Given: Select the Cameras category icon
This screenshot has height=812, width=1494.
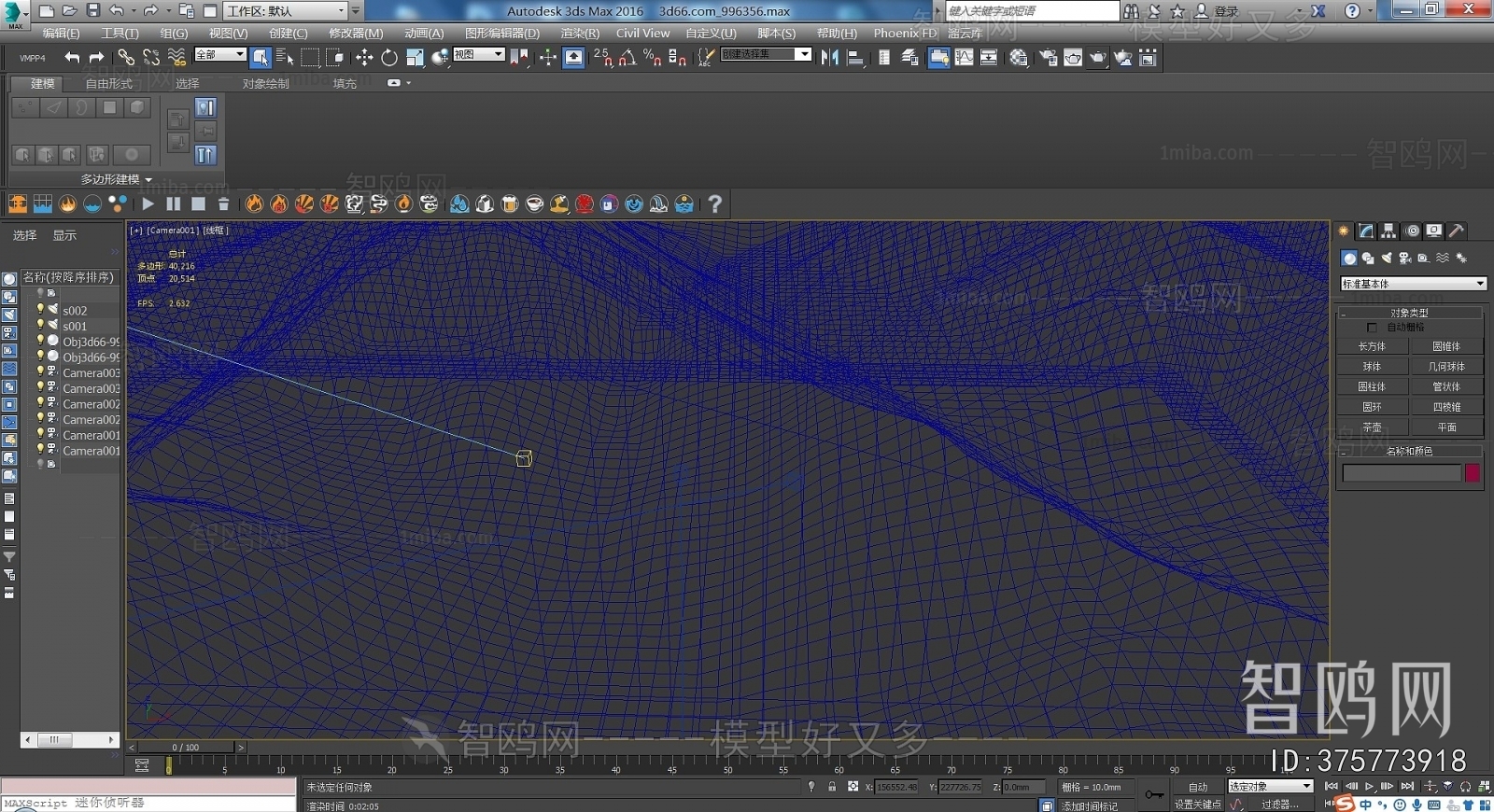Looking at the screenshot, I should tap(1404, 259).
